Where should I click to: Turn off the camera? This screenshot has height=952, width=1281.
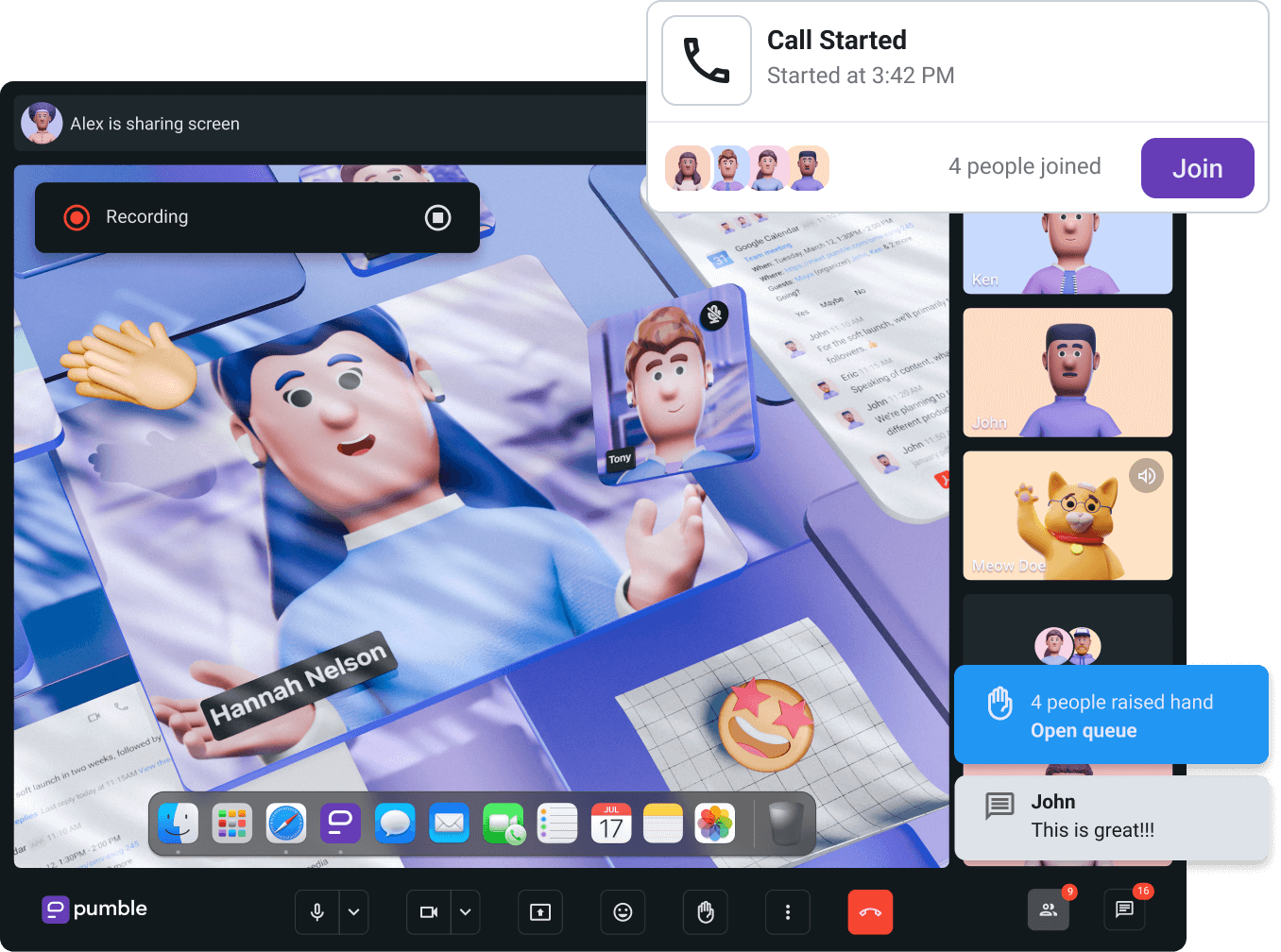[429, 911]
